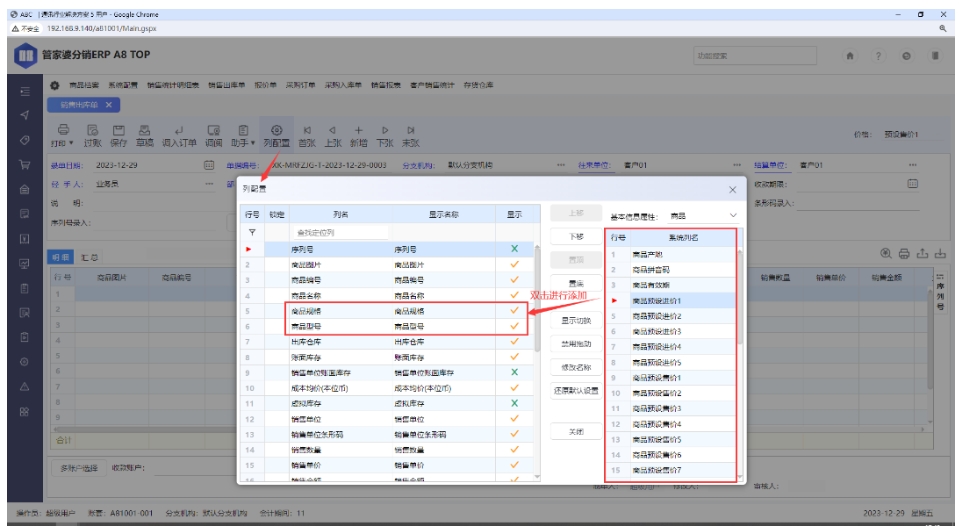This screenshot has width=959, height=530.
Task: Click the 关闭 button in dialog
Action: click(x=576, y=432)
